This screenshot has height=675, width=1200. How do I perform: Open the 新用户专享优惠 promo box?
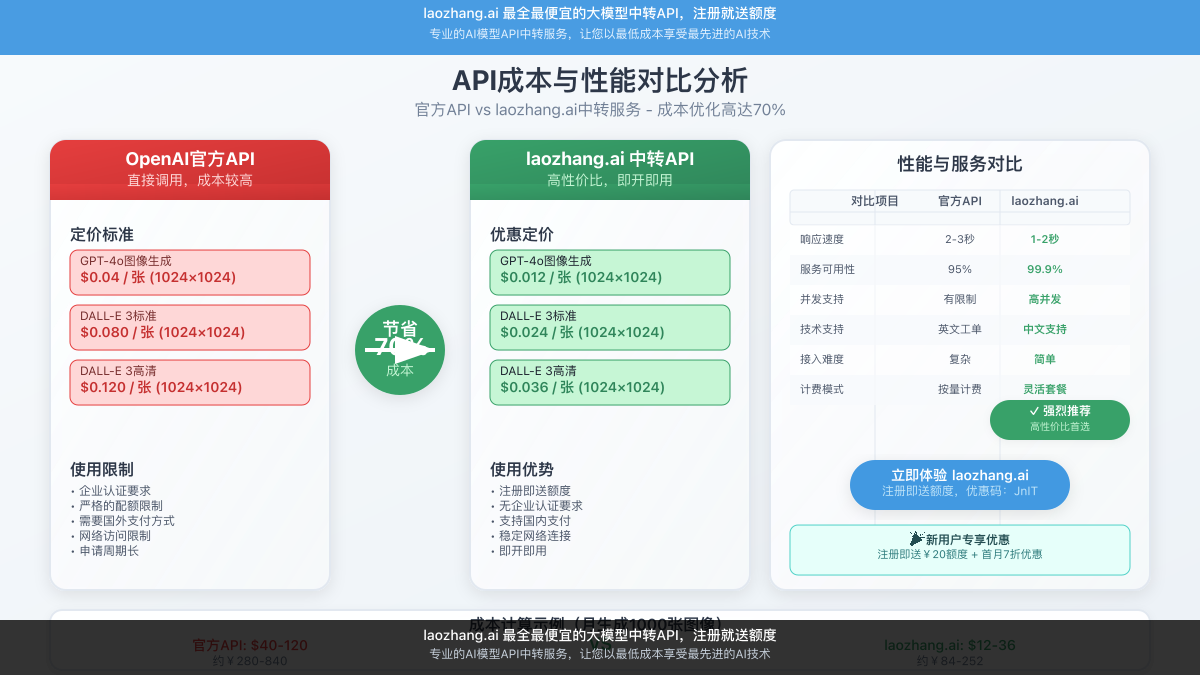point(960,550)
